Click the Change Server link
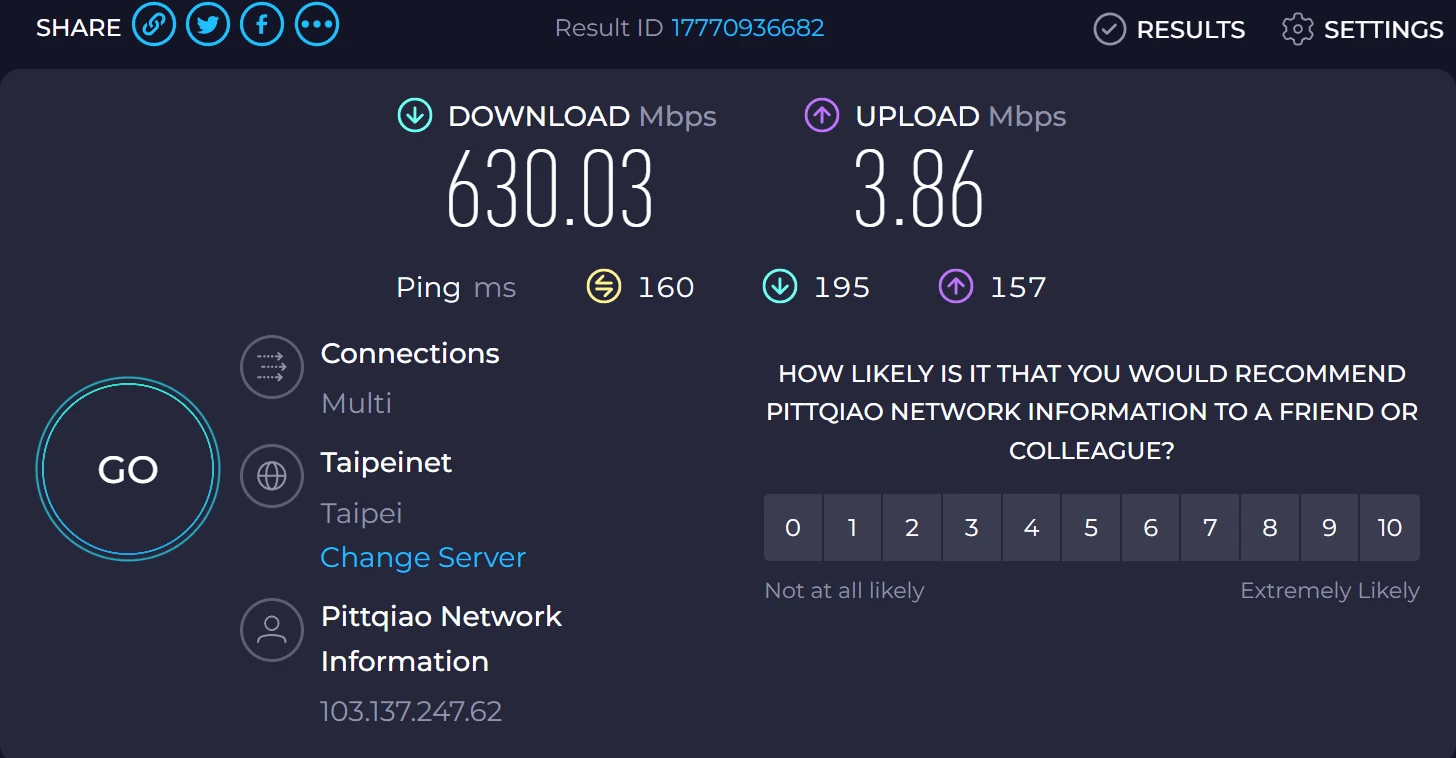The image size is (1456, 758). (x=423, y=557)
